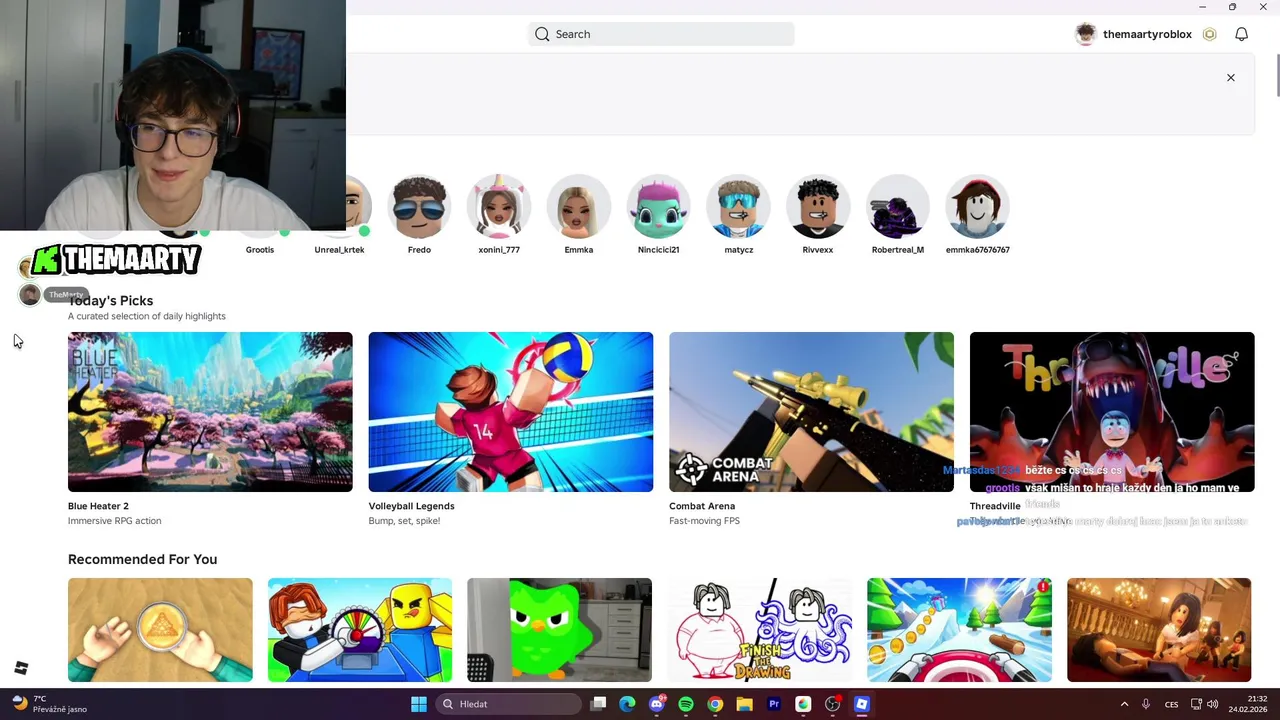
Task: Open the notifications bell
Action: 1241,34
